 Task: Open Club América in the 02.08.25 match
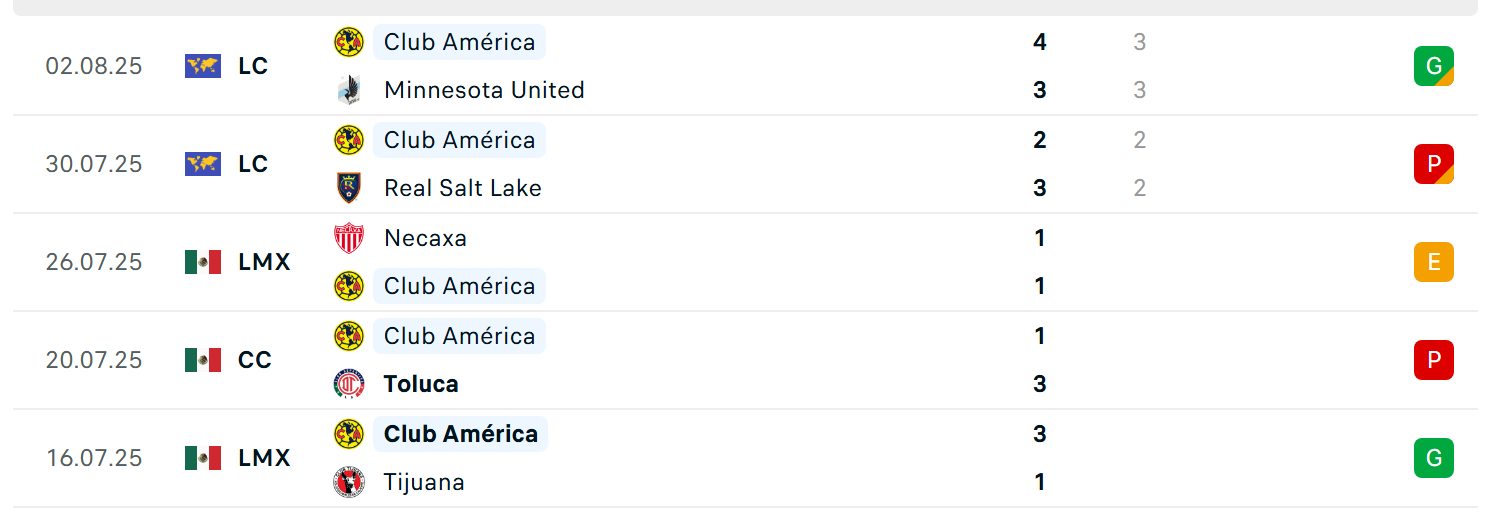pyautogui.click(x=460, y=42)
